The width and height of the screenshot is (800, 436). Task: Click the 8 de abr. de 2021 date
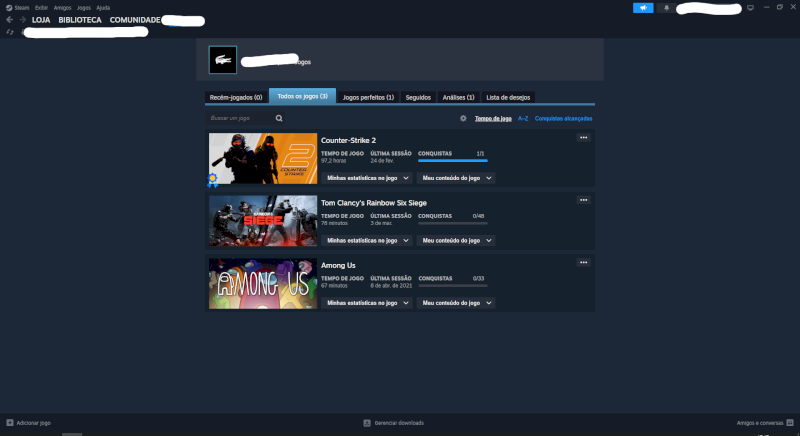pyautogui.click(x=391, y=286)
